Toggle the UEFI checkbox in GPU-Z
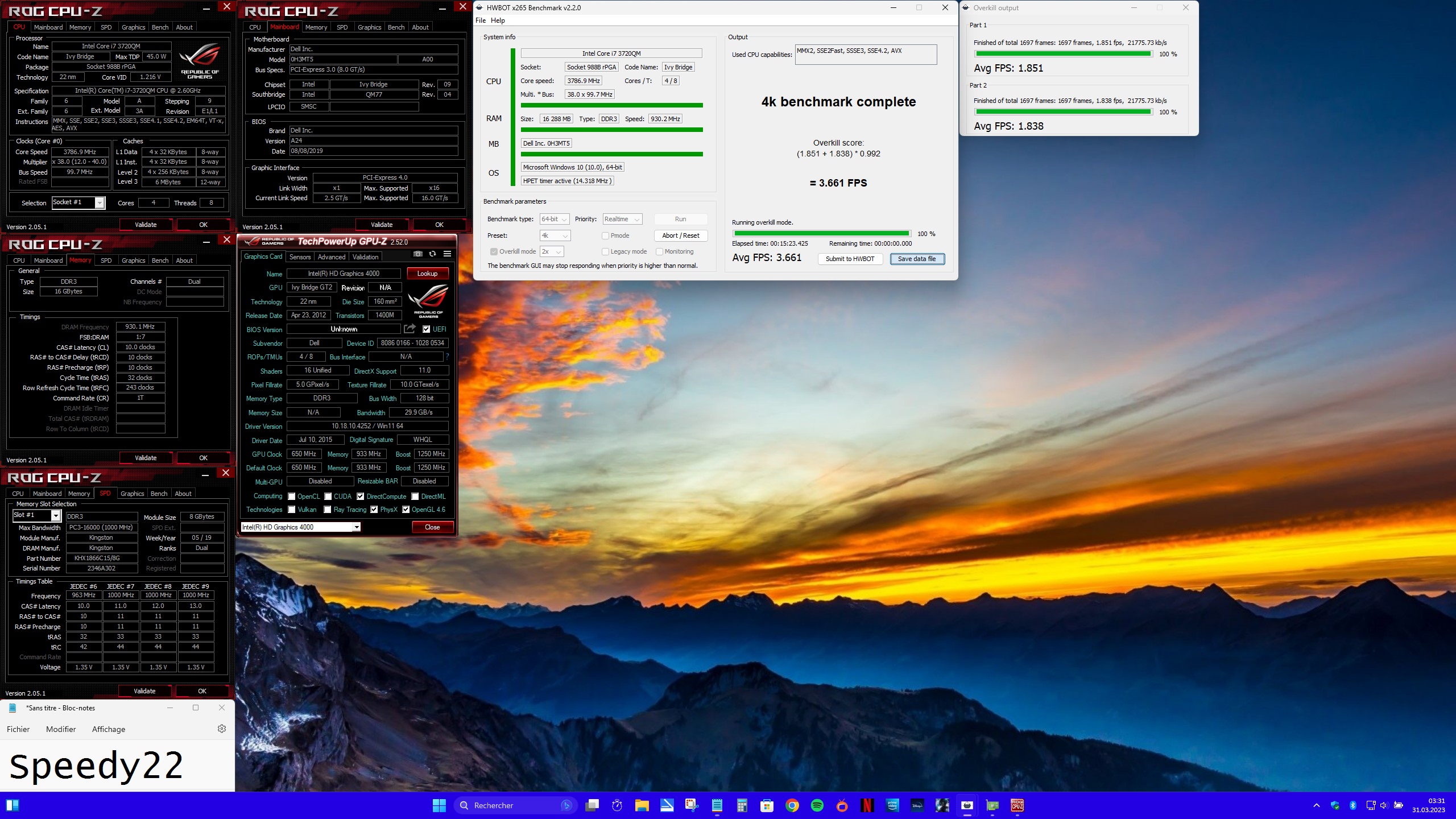This screenshot has height=819, width=1456. [427, 329]
